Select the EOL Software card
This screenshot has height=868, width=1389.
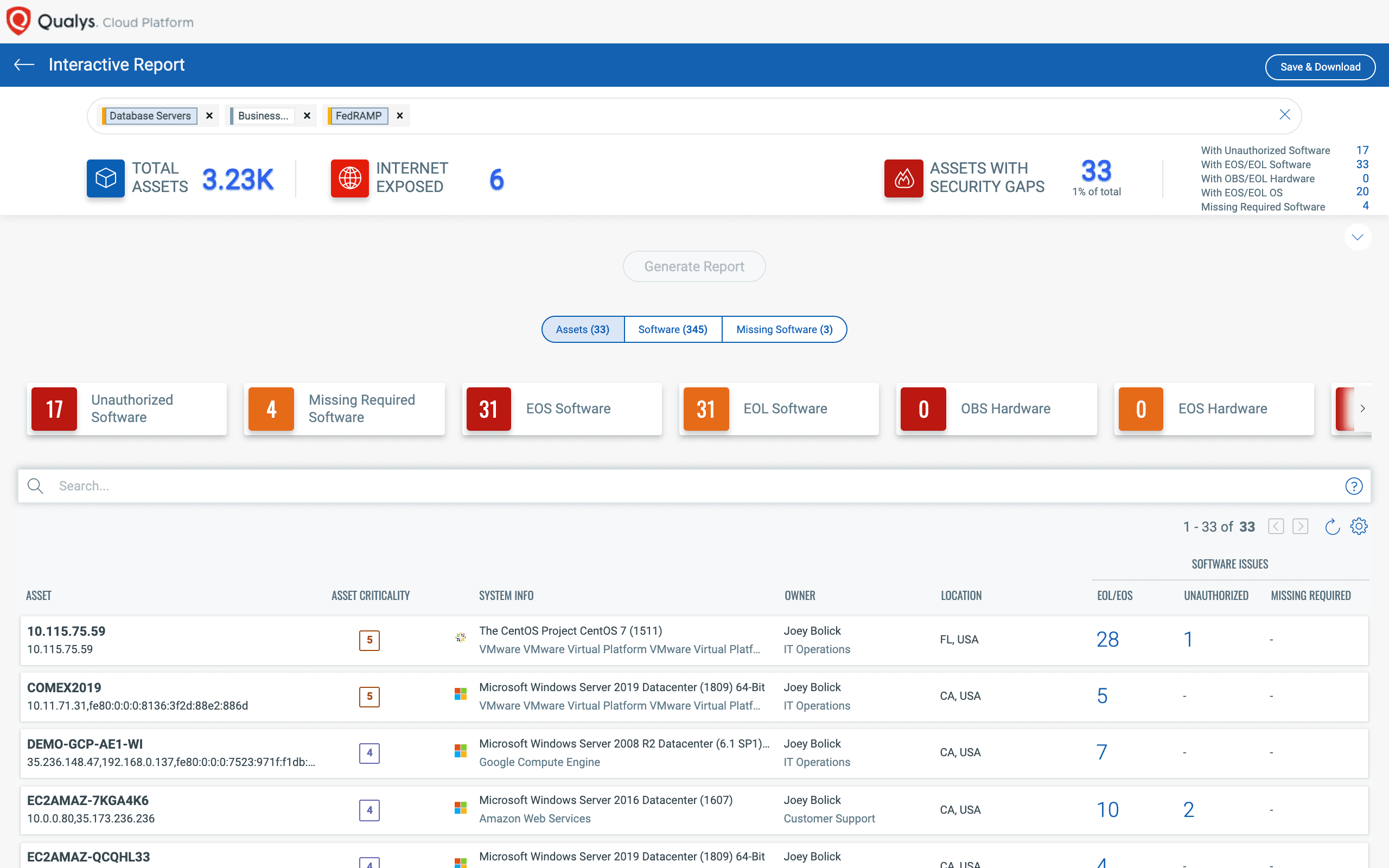pyautogui.click(x=779, y=409)
